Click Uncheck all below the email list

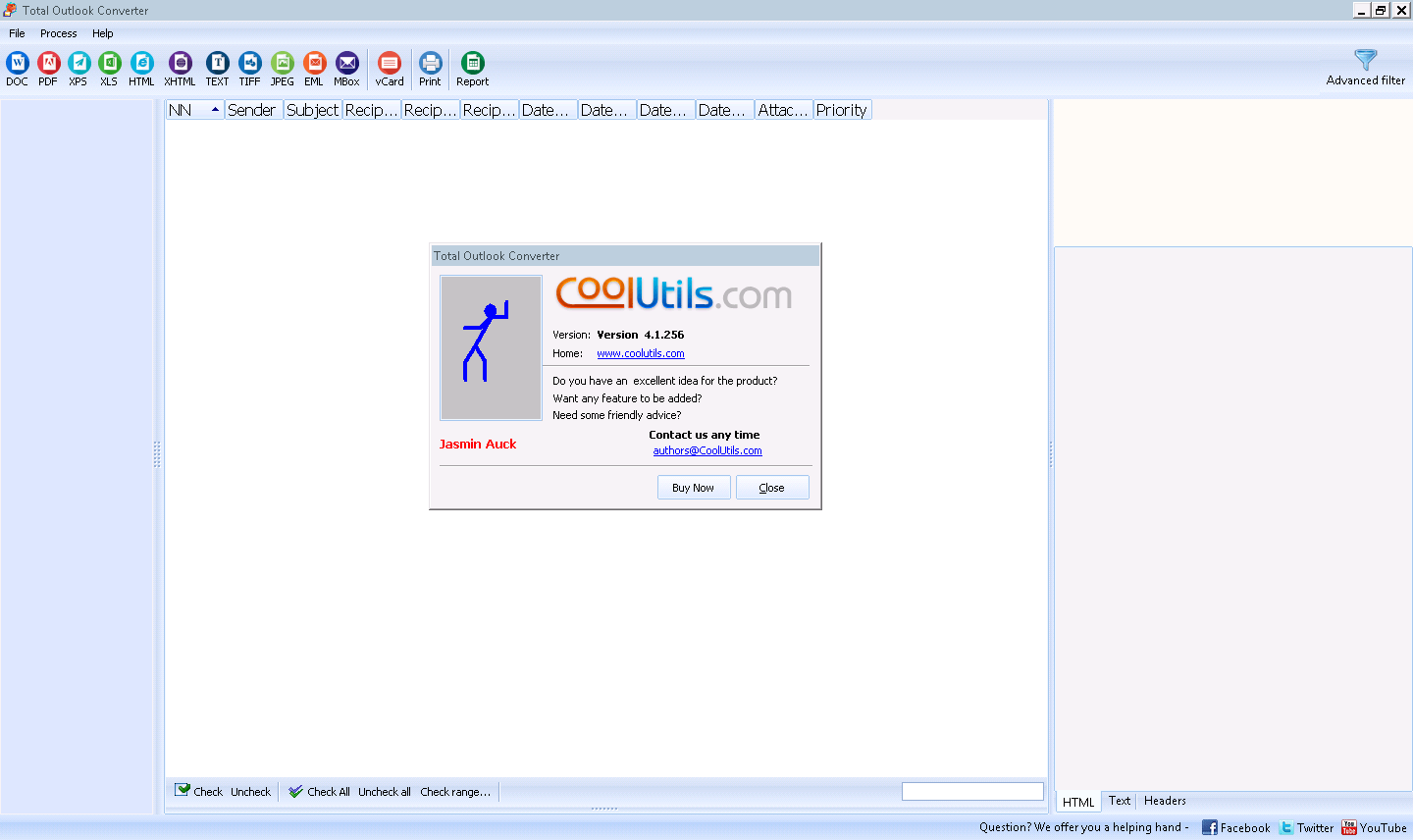[x=384, y=791]
